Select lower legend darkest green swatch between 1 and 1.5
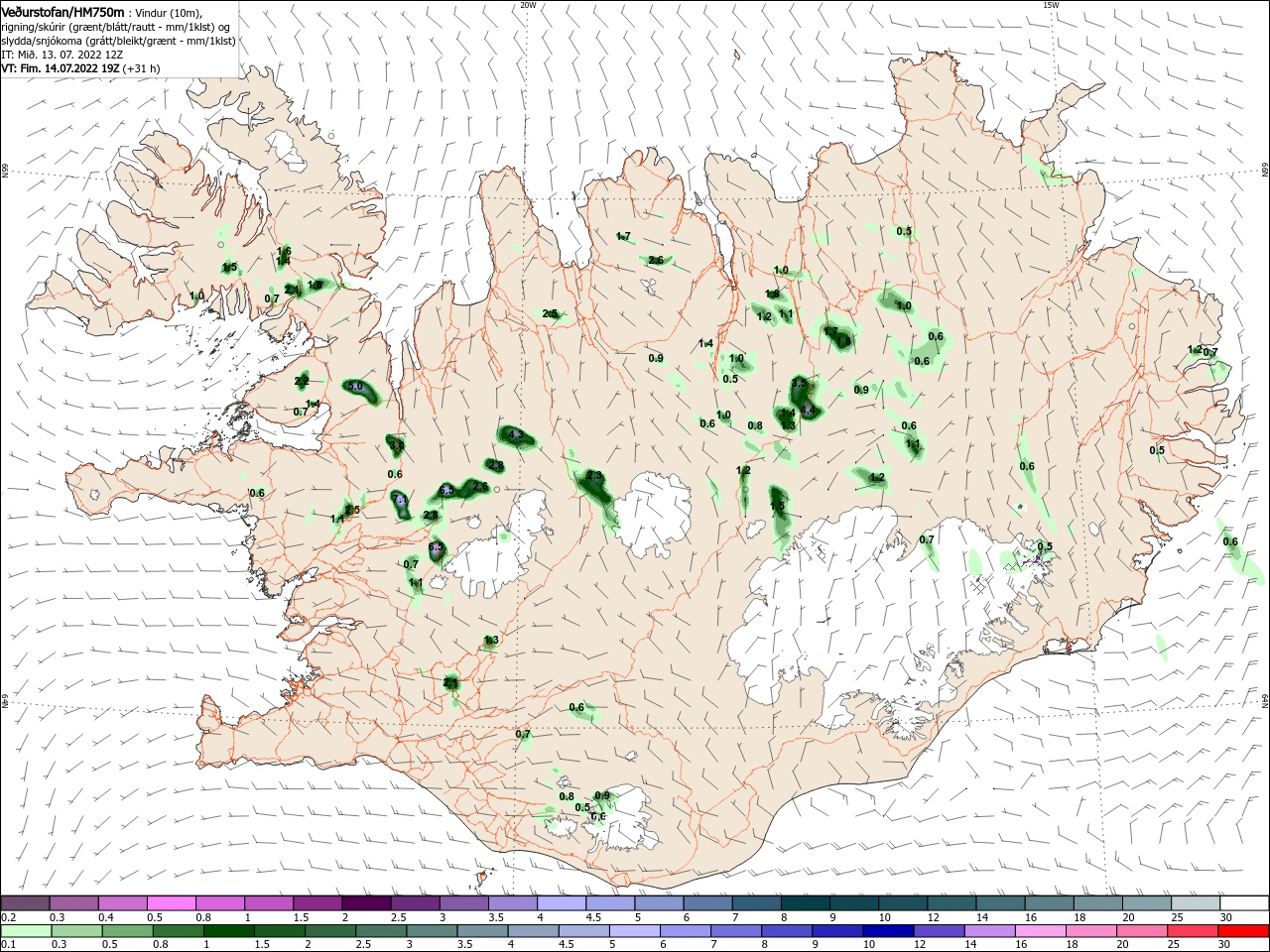1270x952 pixels. (x=231, y=931)
